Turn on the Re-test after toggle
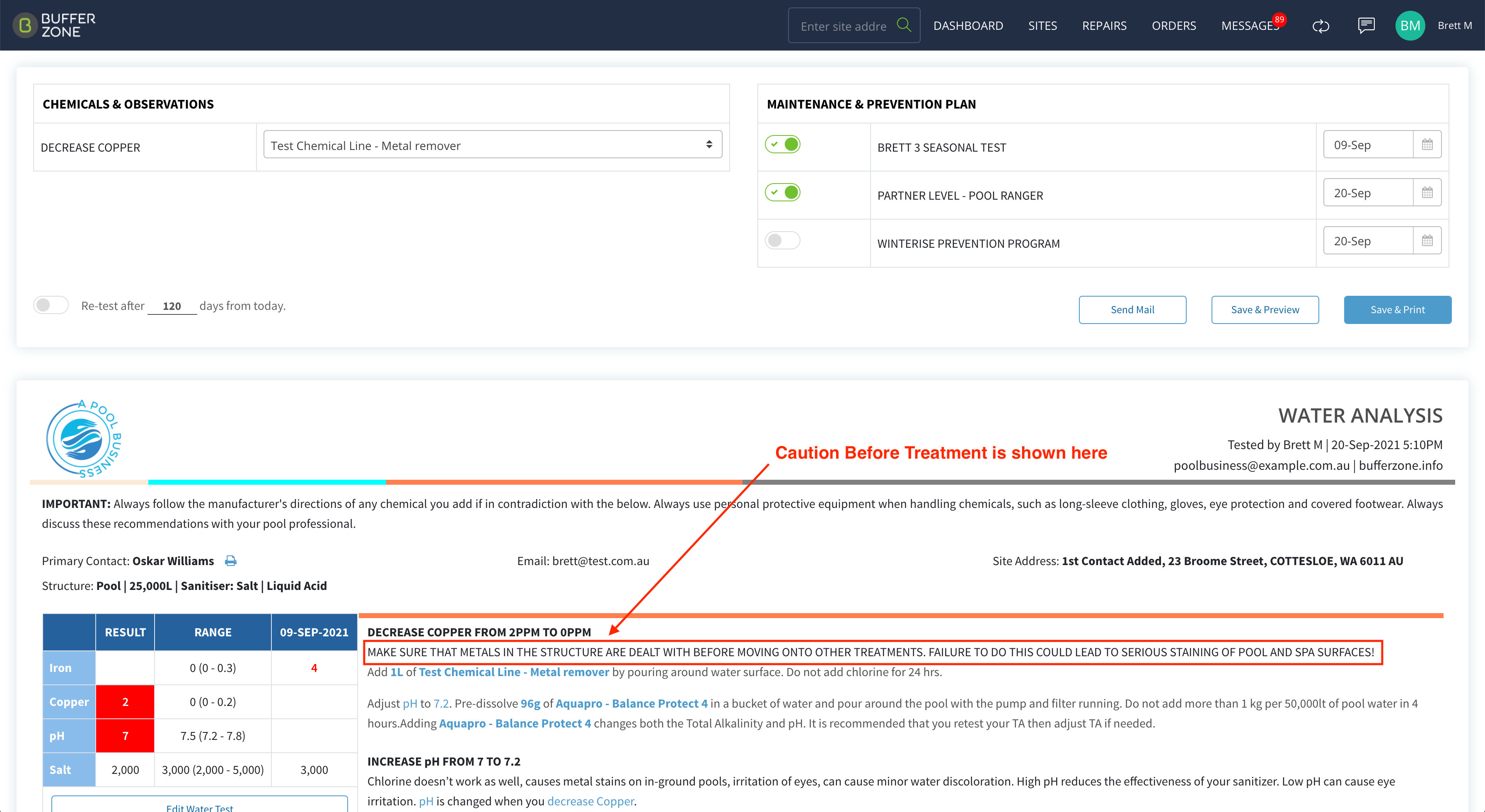Screen dimensions: 1485x812 51,305
